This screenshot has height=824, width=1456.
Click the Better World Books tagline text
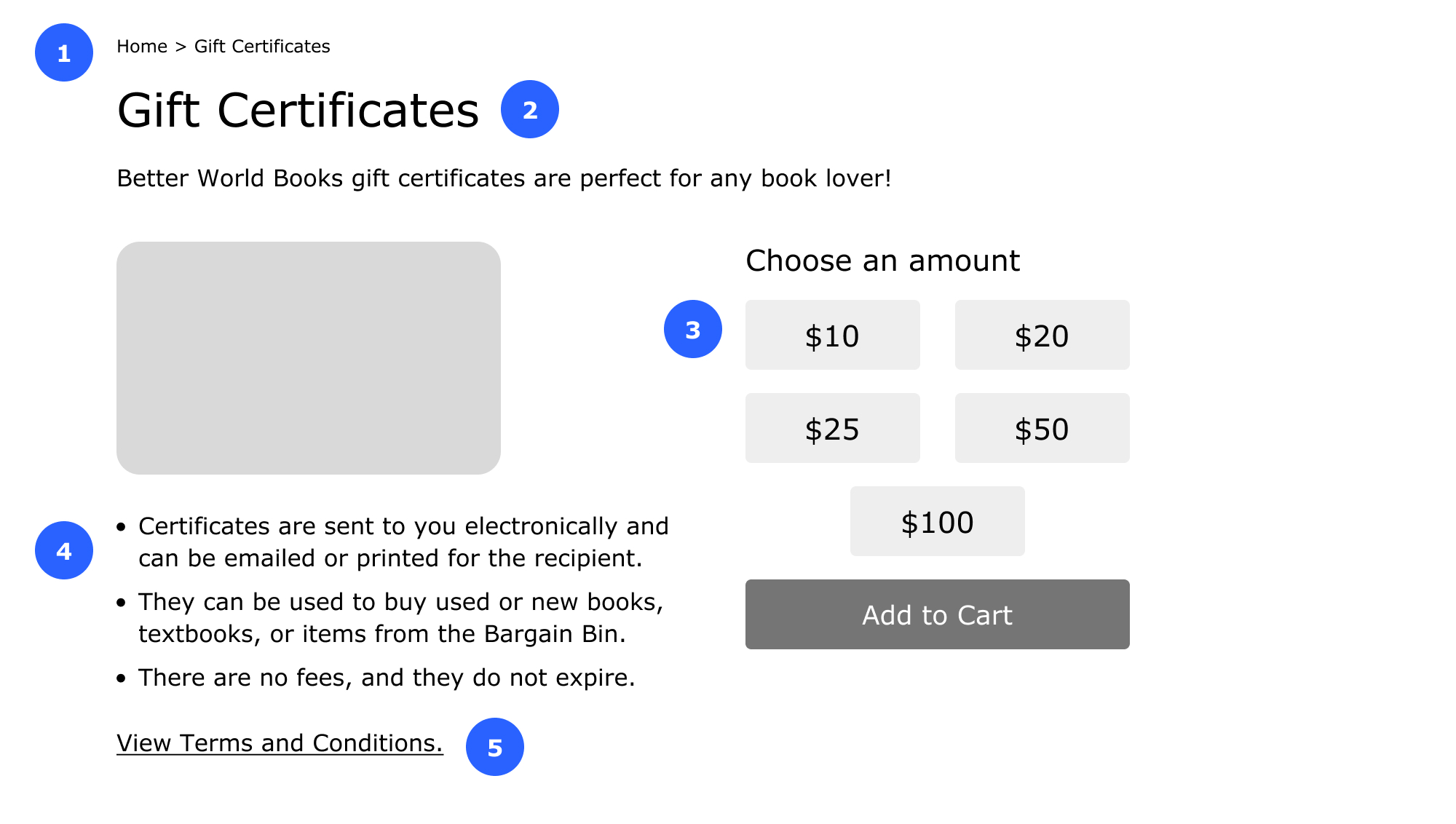click(504, 178)
